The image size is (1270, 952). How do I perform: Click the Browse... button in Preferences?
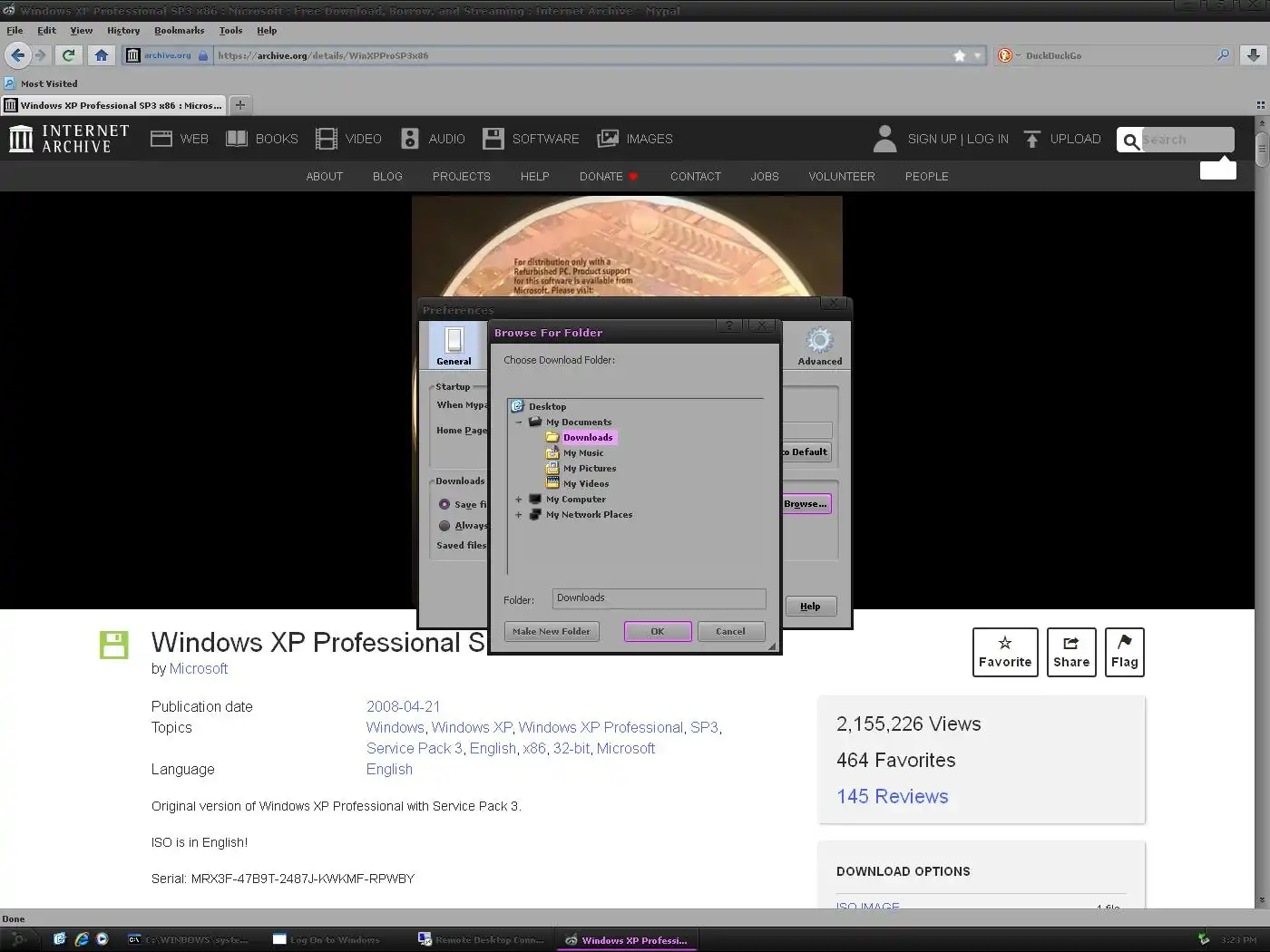coord(806,503)
